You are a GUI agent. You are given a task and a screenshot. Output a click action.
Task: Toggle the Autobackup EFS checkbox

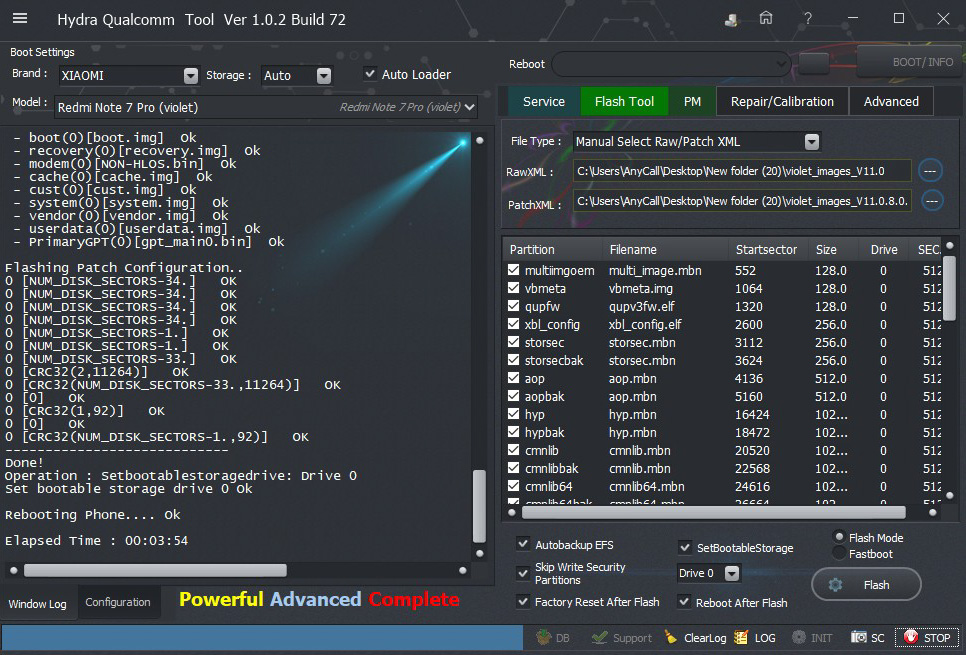[523, 545]
